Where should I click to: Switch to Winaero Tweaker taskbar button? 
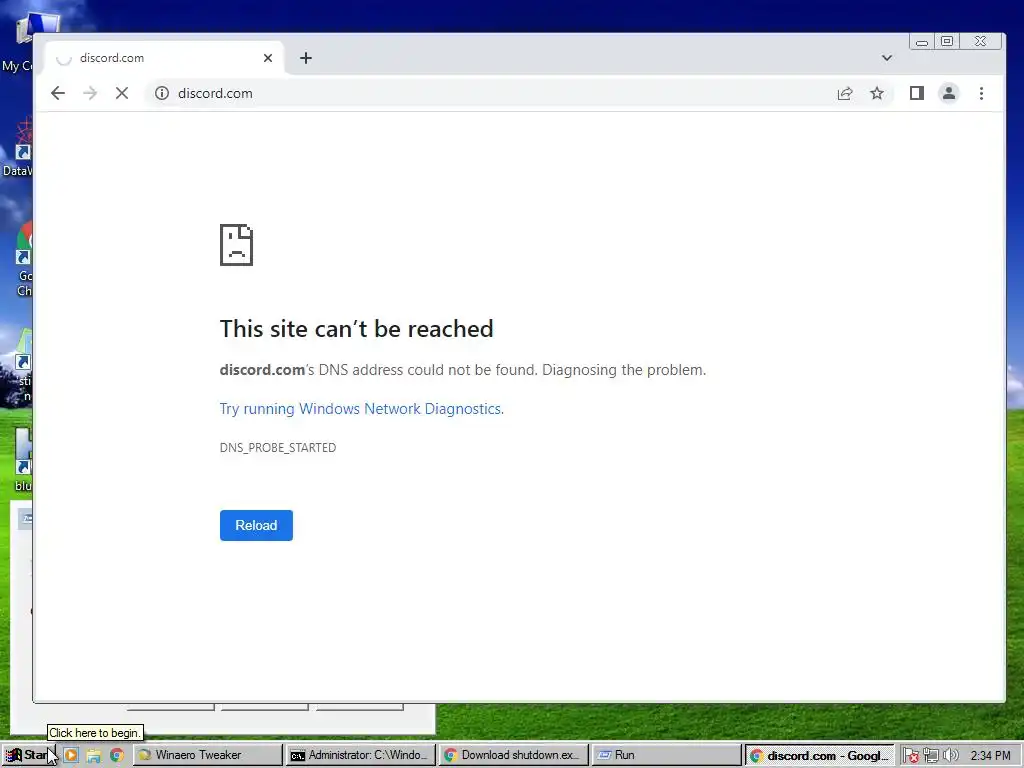pos(208,756)
